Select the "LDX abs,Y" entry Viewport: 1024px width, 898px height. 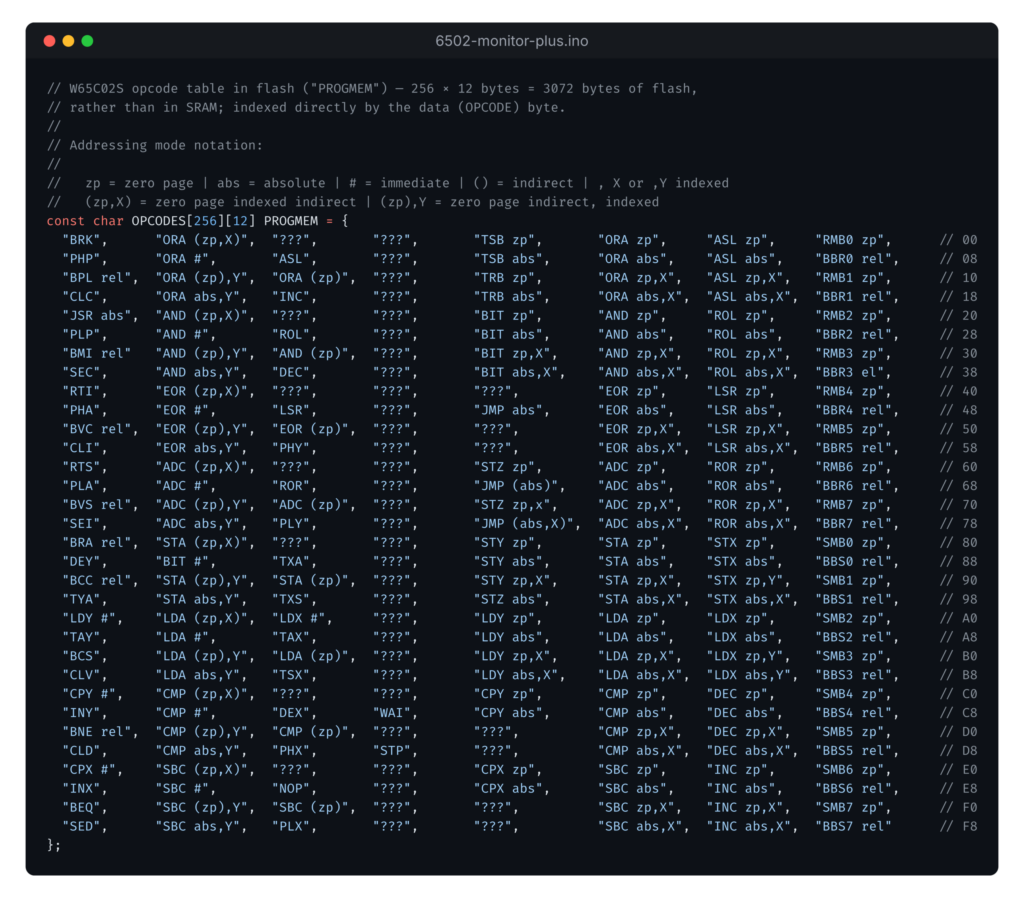tap(748, 675)
